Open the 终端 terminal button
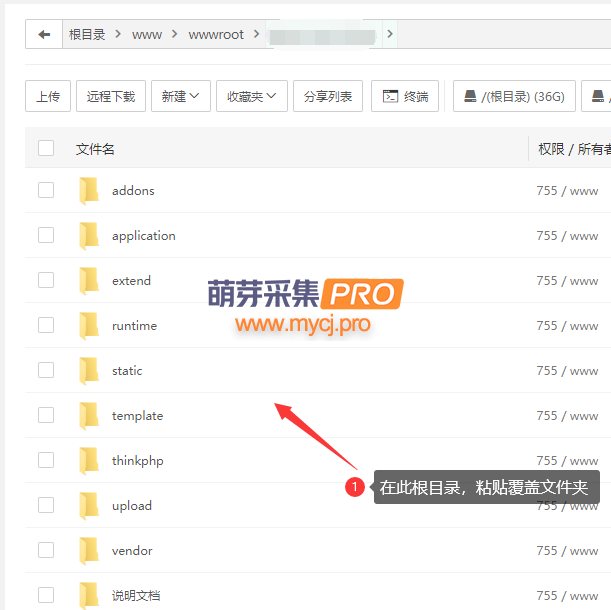Viewport: 611px width, 610px height. (x=405, y=96)
